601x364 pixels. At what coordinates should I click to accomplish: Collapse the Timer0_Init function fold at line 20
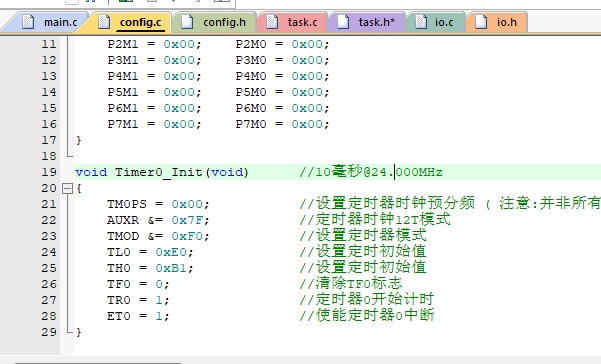67,188
